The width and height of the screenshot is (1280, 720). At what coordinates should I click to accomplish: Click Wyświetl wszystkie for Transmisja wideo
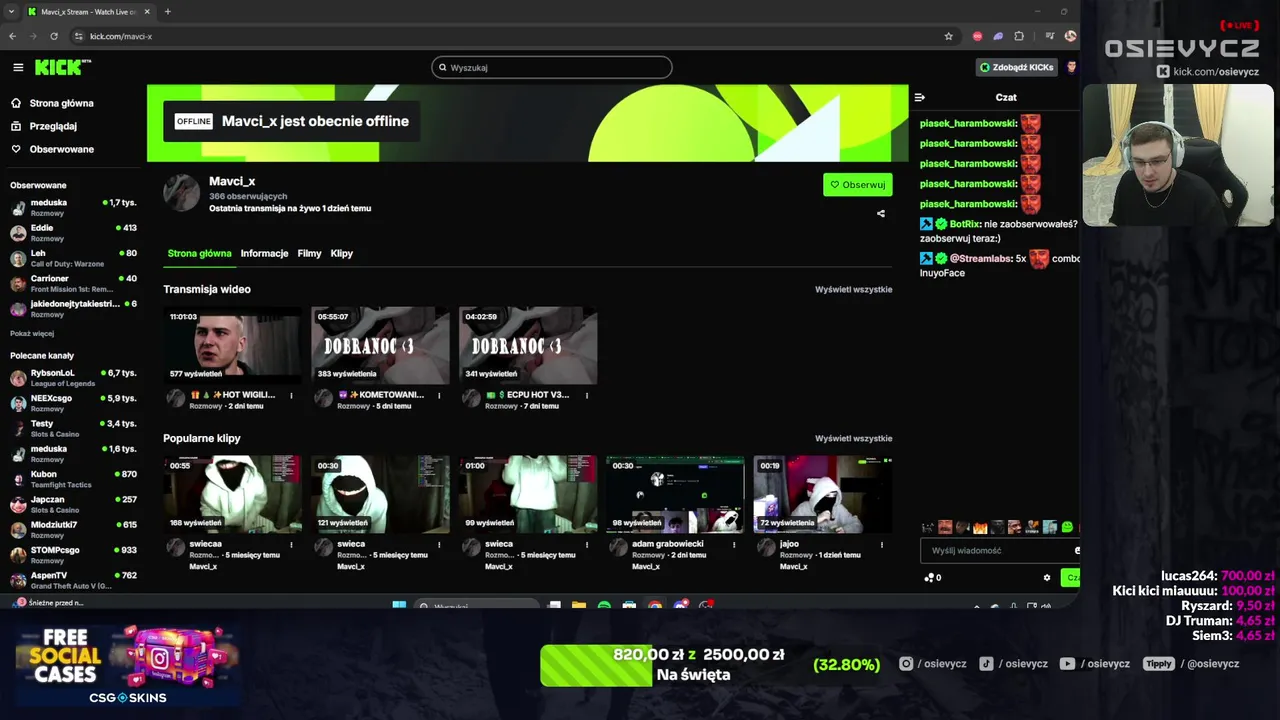(853, 289)
